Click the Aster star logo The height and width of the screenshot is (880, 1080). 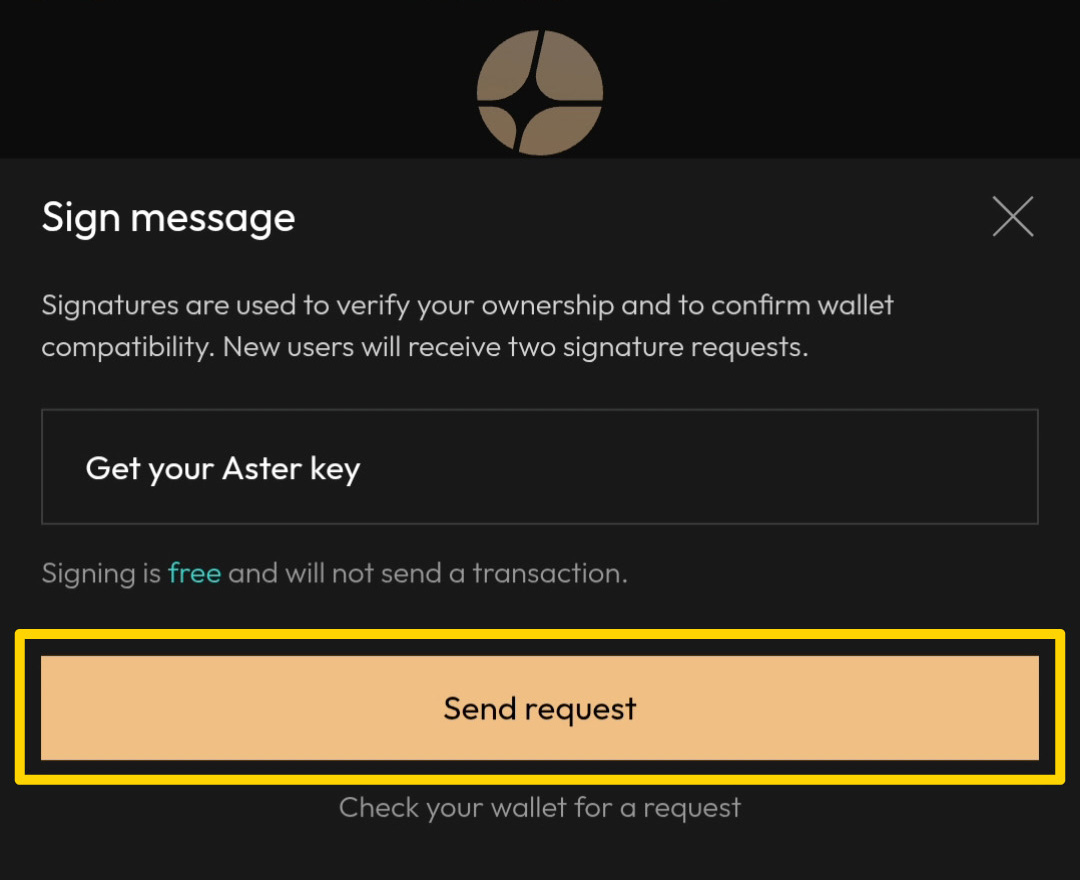tap(540, 92)
